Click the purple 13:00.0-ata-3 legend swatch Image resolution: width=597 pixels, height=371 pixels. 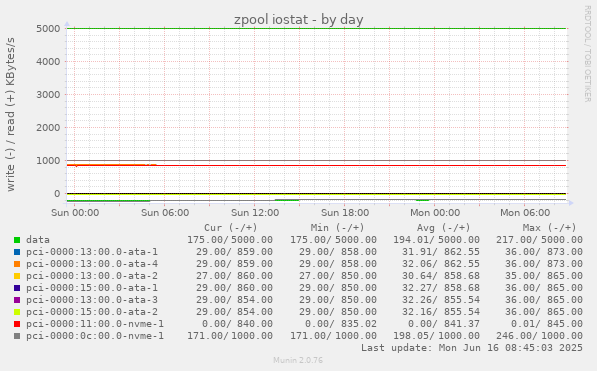[x=17, y=300]
